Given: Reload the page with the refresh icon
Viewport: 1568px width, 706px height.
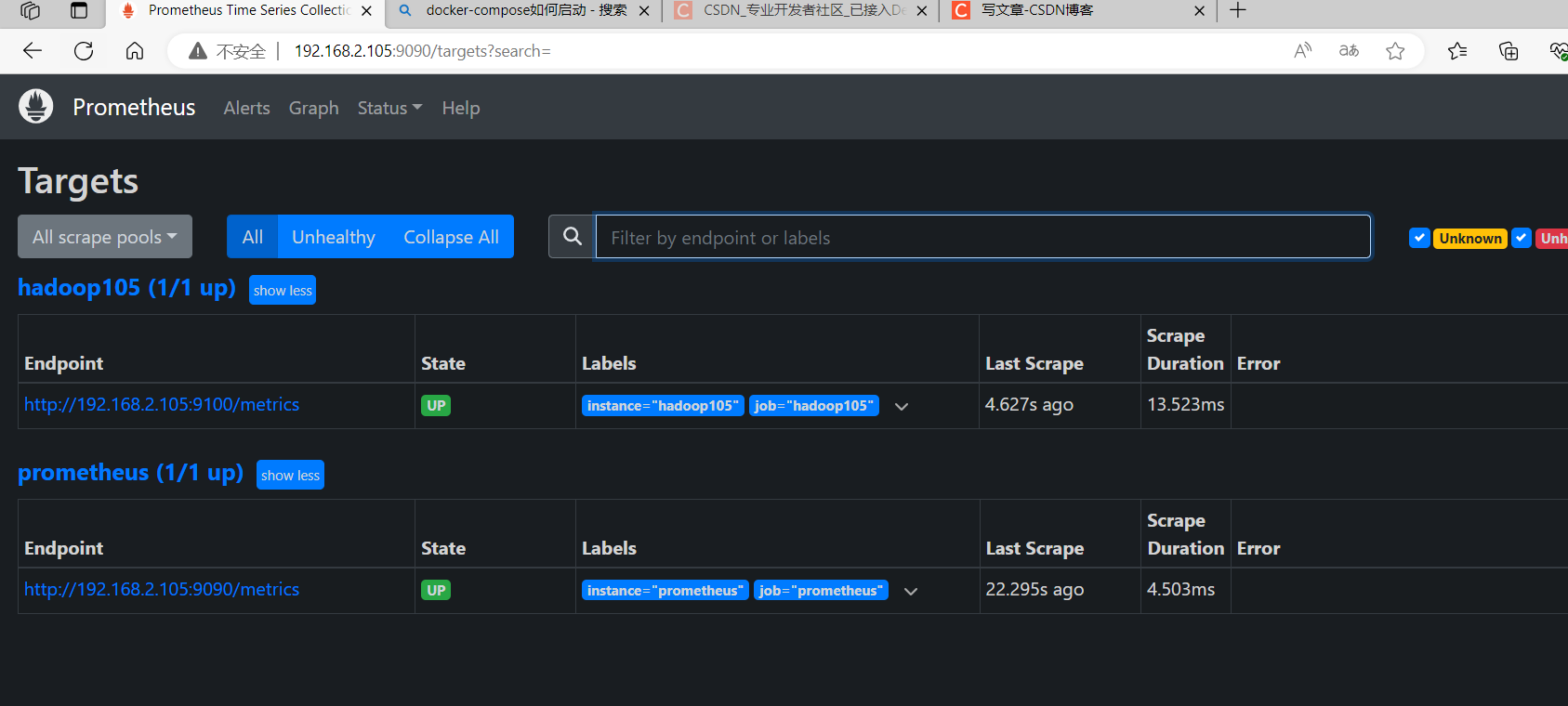Looking at the screenshot, I should pyautogui.click(x=84, y=51).
